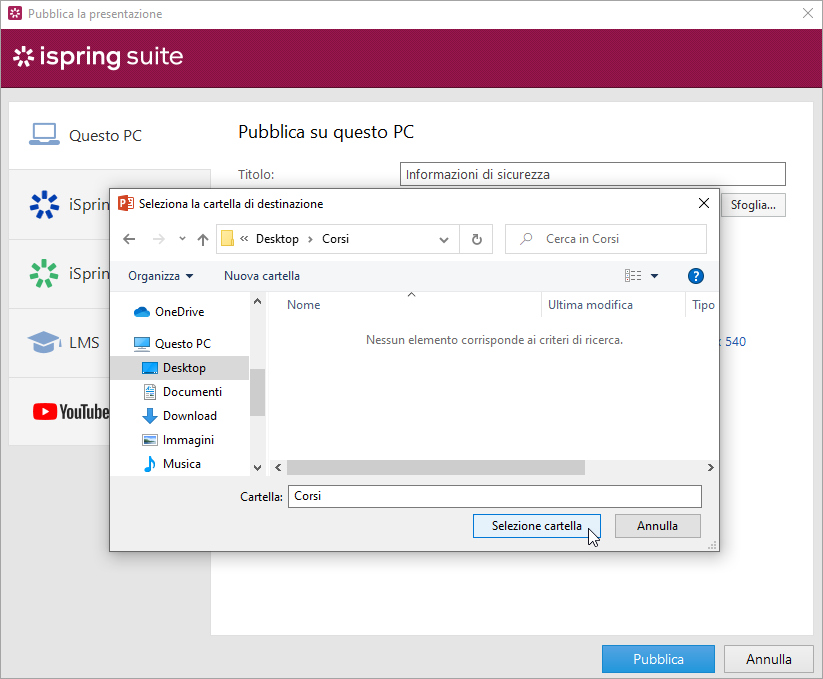Click the back arrow in folder dialog

coord(128,239)
